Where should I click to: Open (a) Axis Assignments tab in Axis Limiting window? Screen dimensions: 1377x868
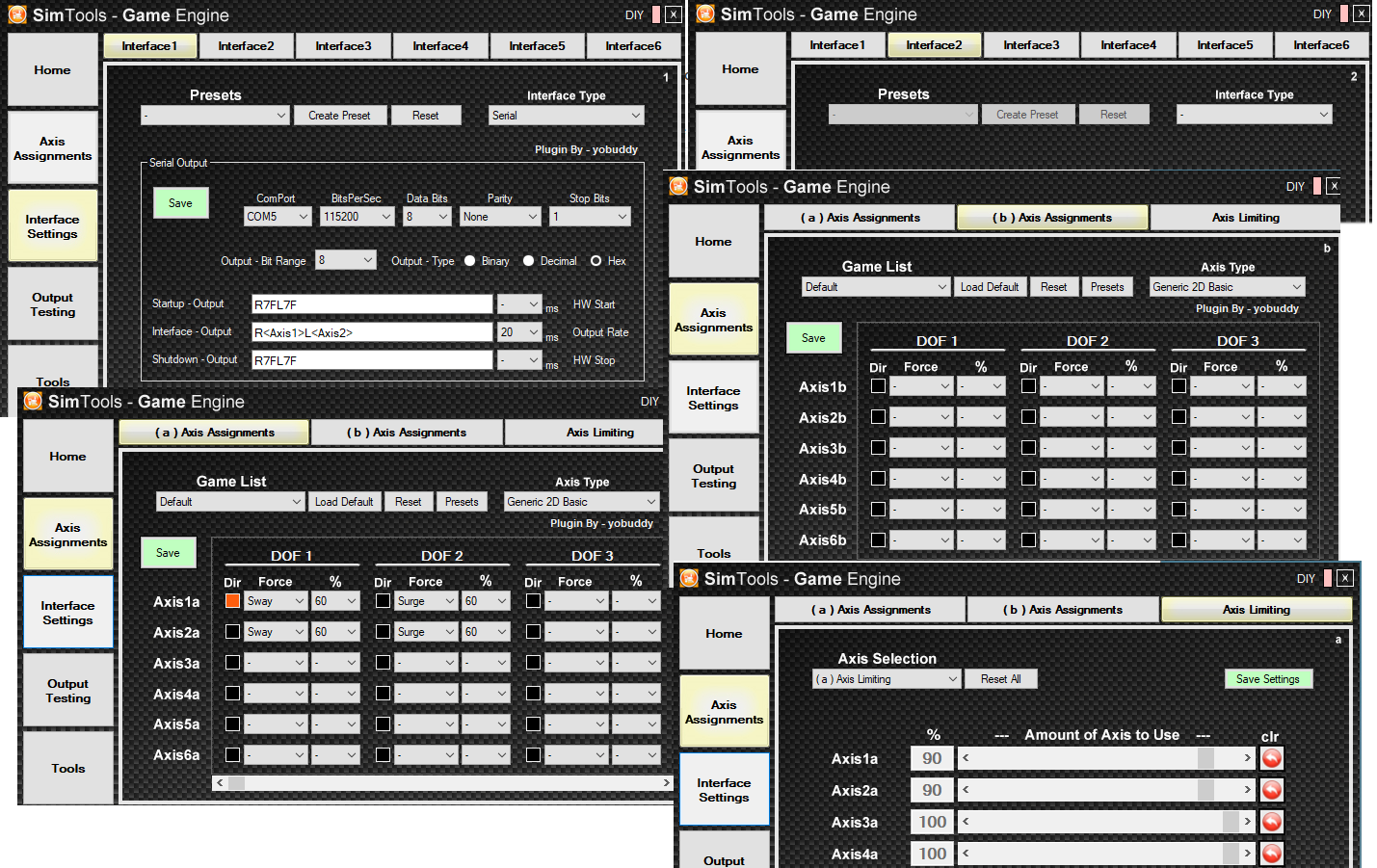[870, 610]
